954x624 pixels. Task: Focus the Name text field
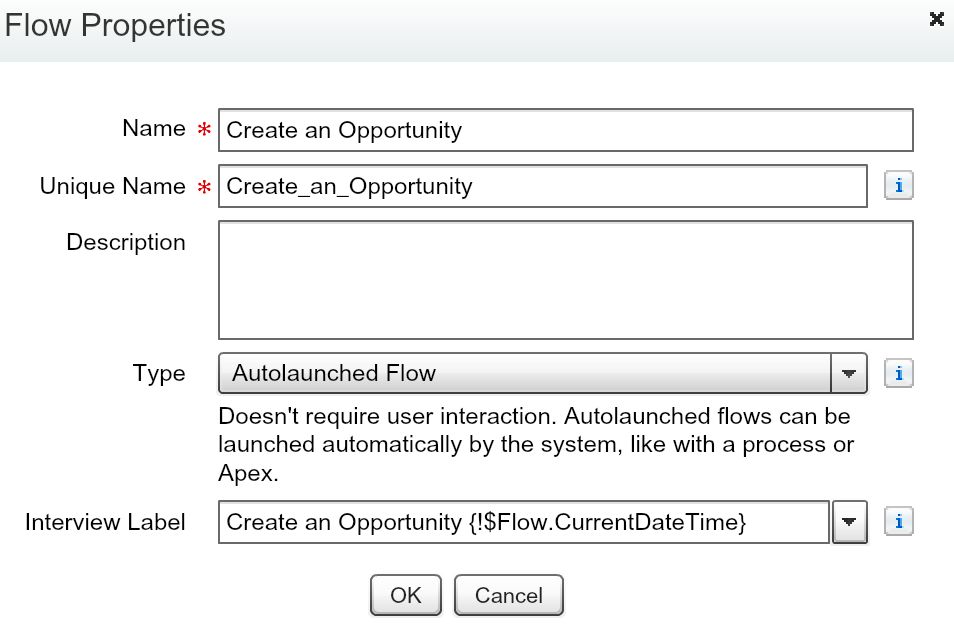(x=566, y=130)
